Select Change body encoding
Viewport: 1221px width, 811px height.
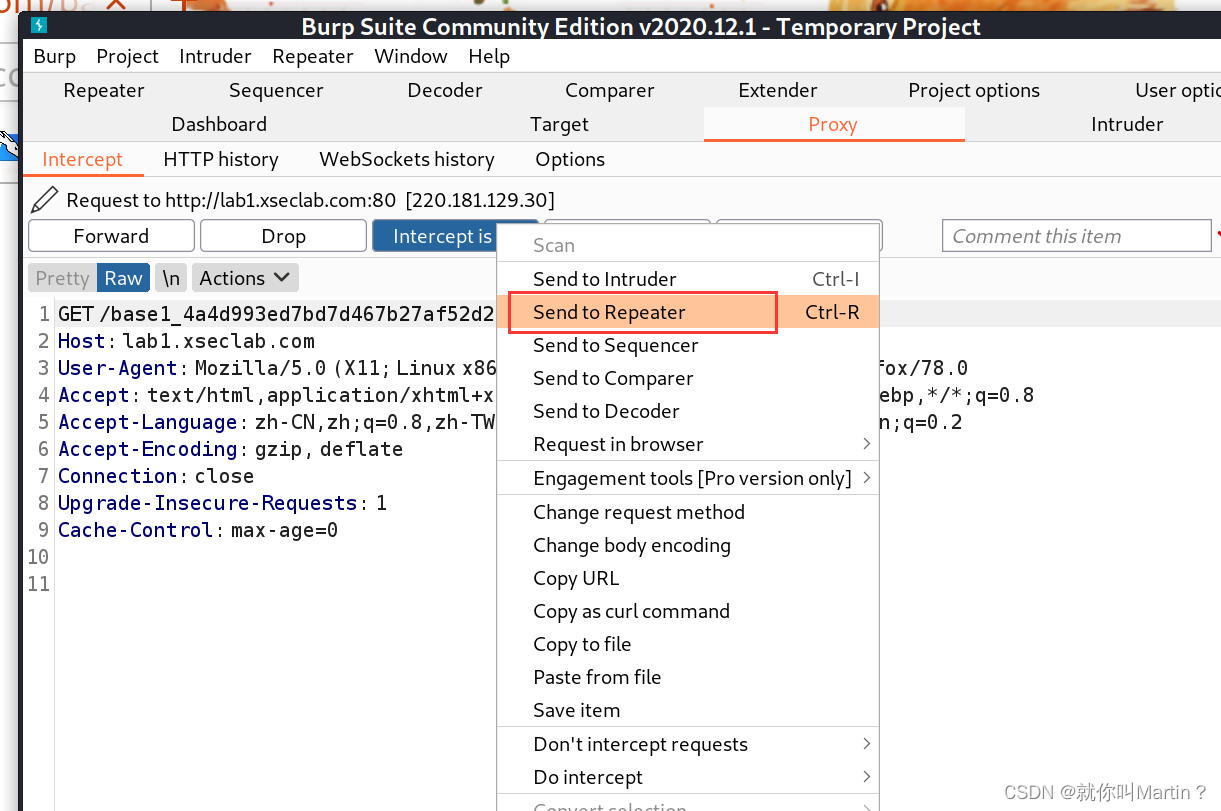(x=688, y=545)
